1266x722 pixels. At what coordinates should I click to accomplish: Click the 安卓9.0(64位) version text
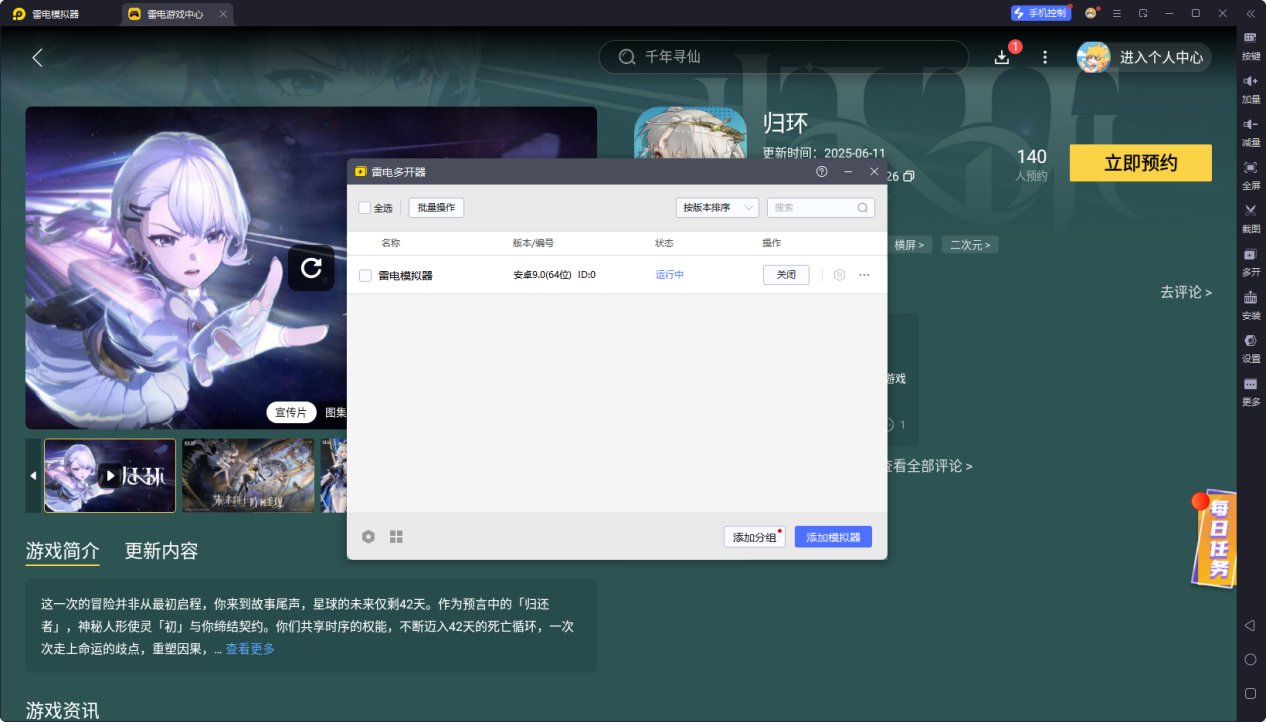tap(542, 275)
